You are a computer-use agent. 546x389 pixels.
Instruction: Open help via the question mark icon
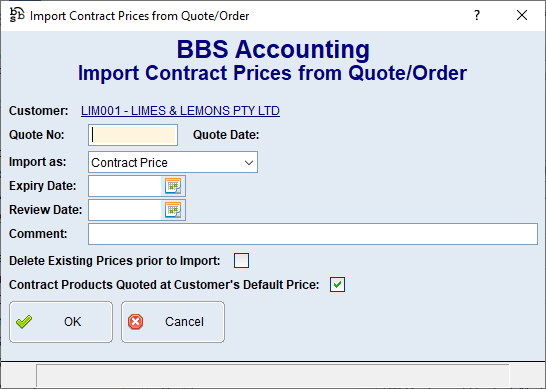coord(477,15)
